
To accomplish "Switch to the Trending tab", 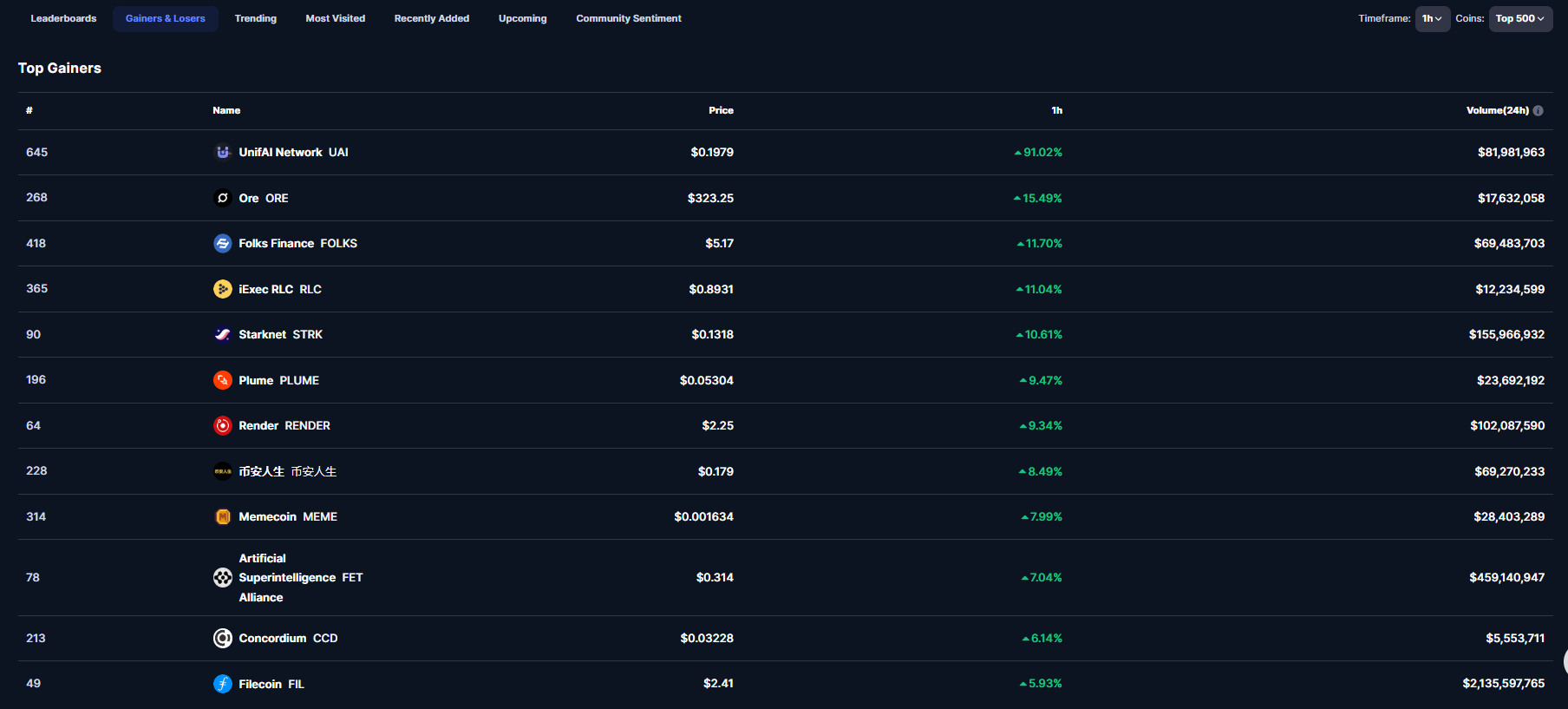I will [x=256, y=18].
